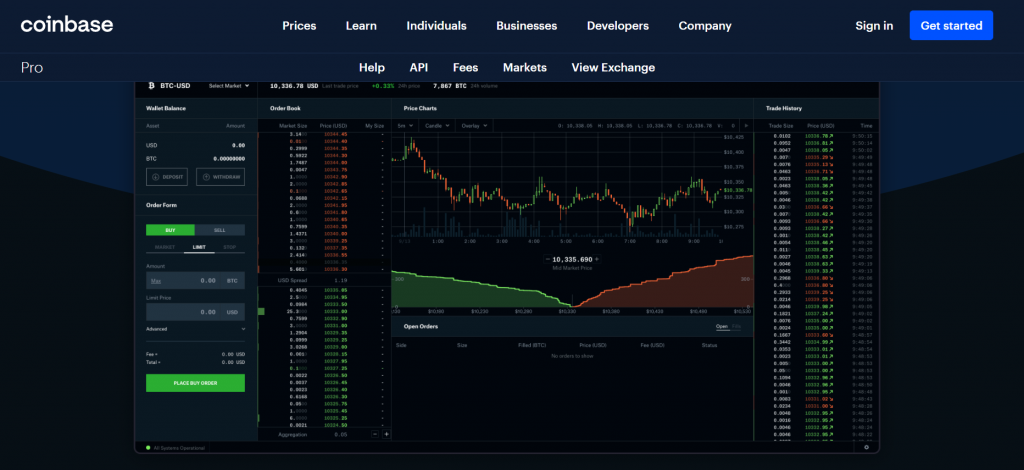The image size is (1024, 470).
Task: Open the Company menu
Action: tap(705, 26)
